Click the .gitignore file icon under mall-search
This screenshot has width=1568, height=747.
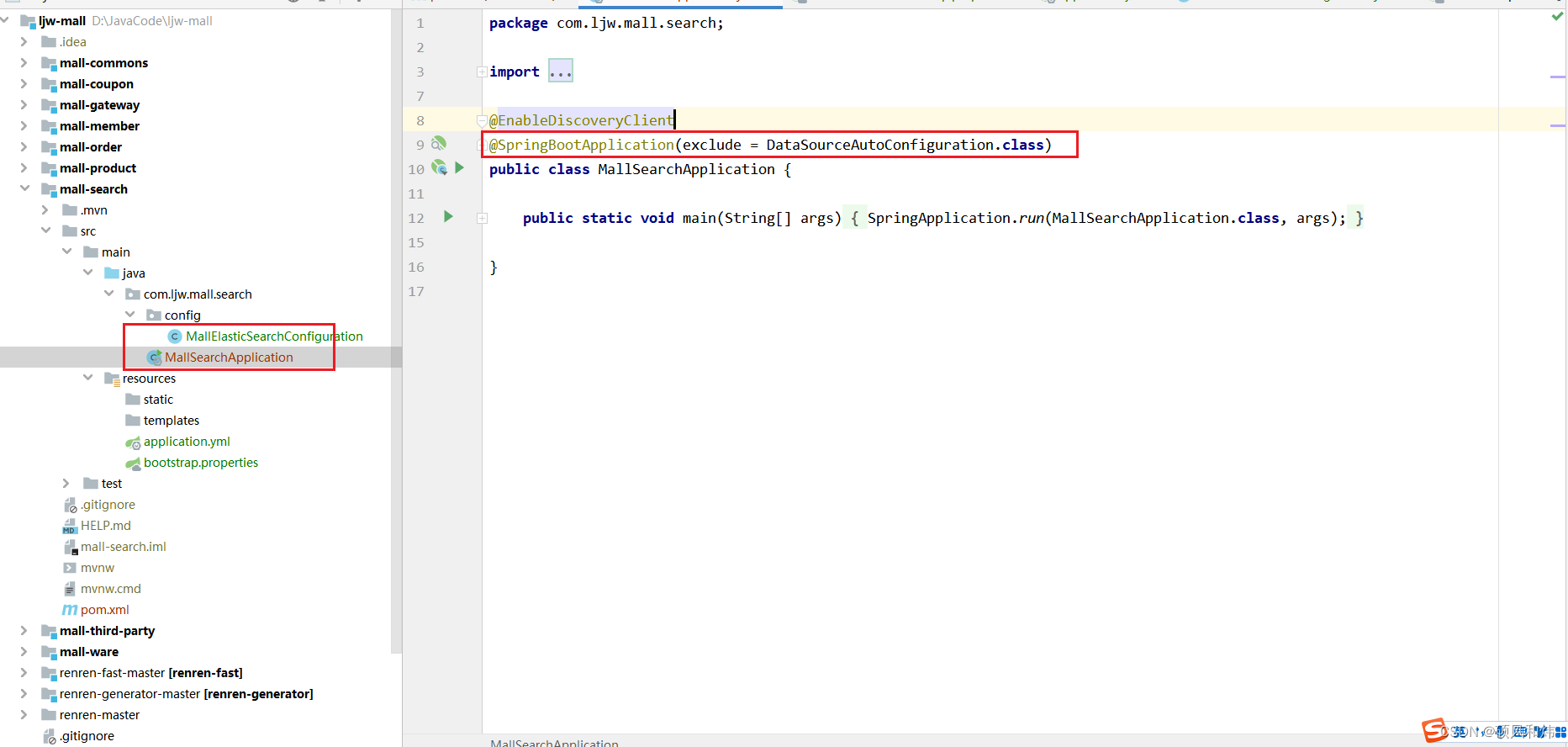(x=71, y=505)
